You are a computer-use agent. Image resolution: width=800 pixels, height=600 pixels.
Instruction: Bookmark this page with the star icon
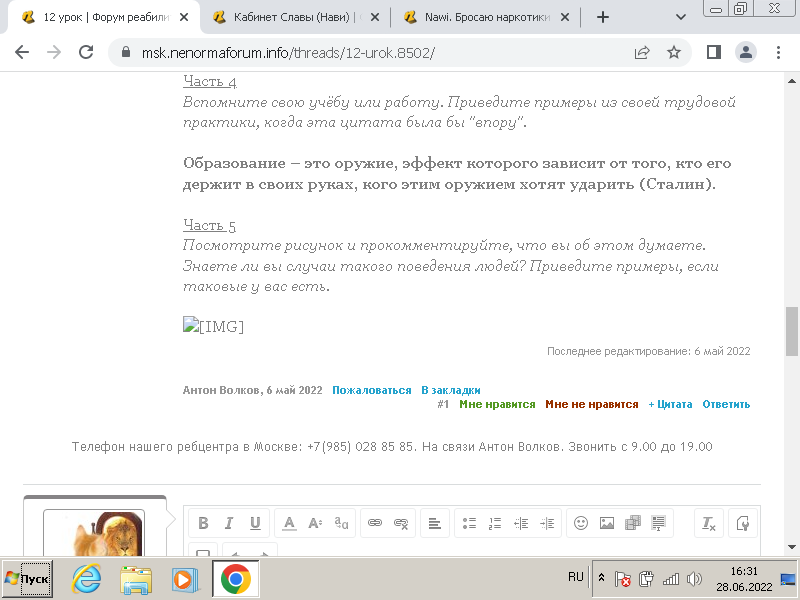pos(673,52)
